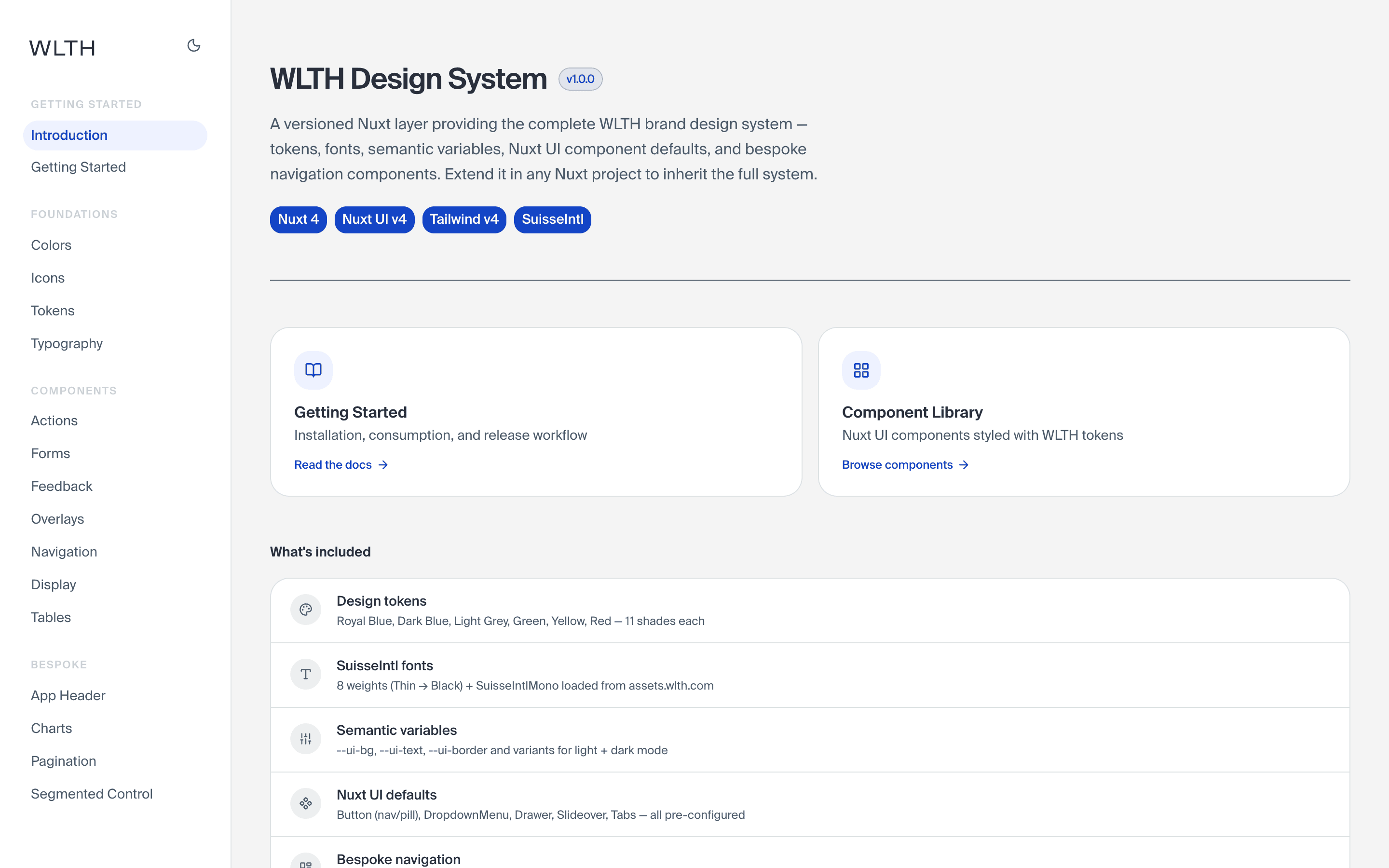Click the palette icon beside Design tokens

(x=306, y=610)
